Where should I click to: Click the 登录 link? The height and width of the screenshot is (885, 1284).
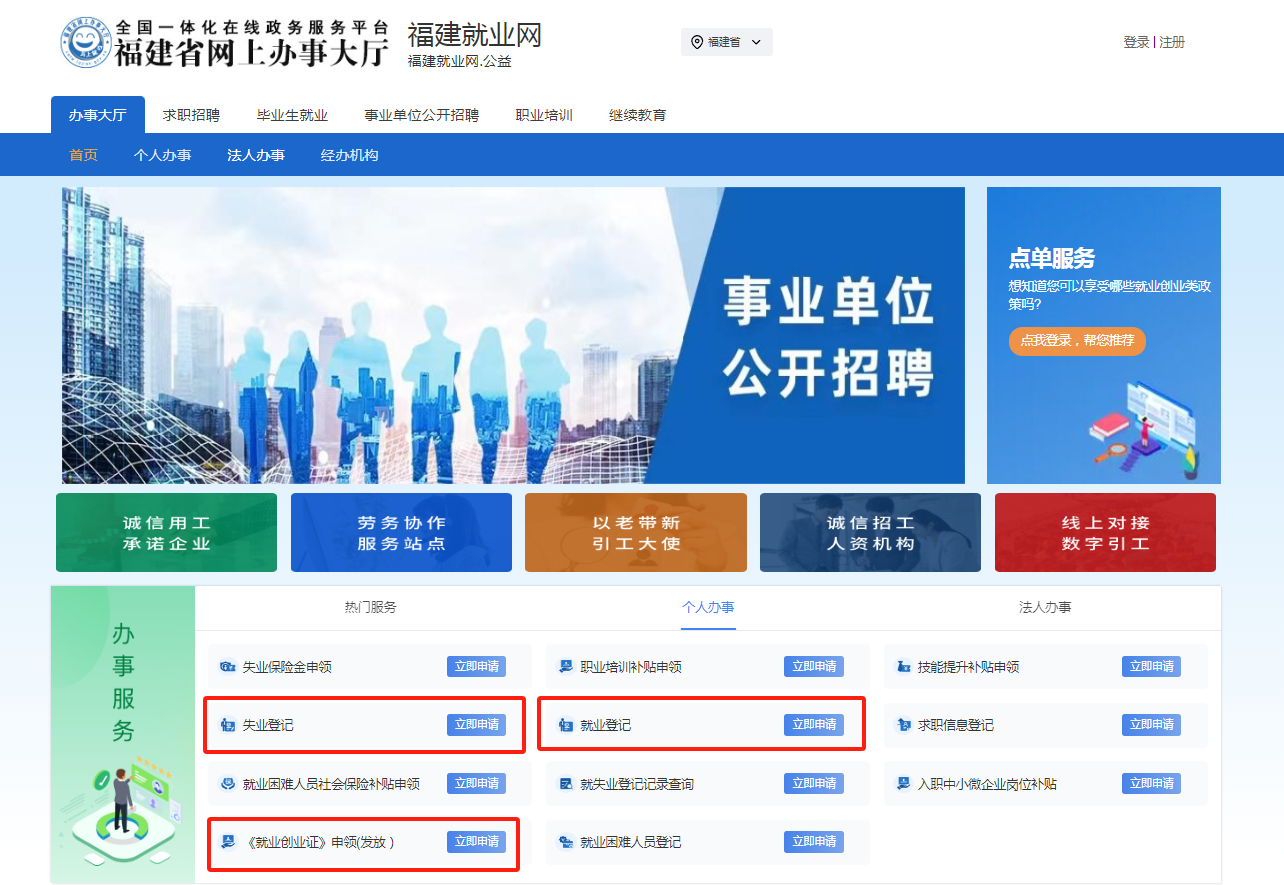coord(1136,42)
